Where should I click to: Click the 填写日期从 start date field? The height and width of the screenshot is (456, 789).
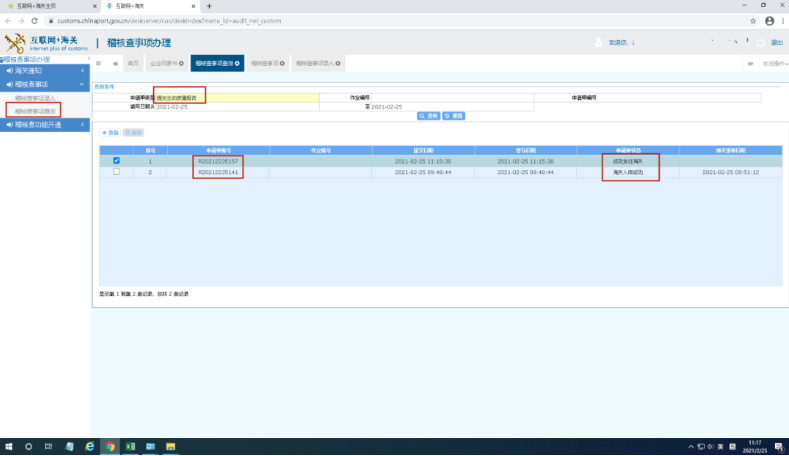(x=237, y=107)
